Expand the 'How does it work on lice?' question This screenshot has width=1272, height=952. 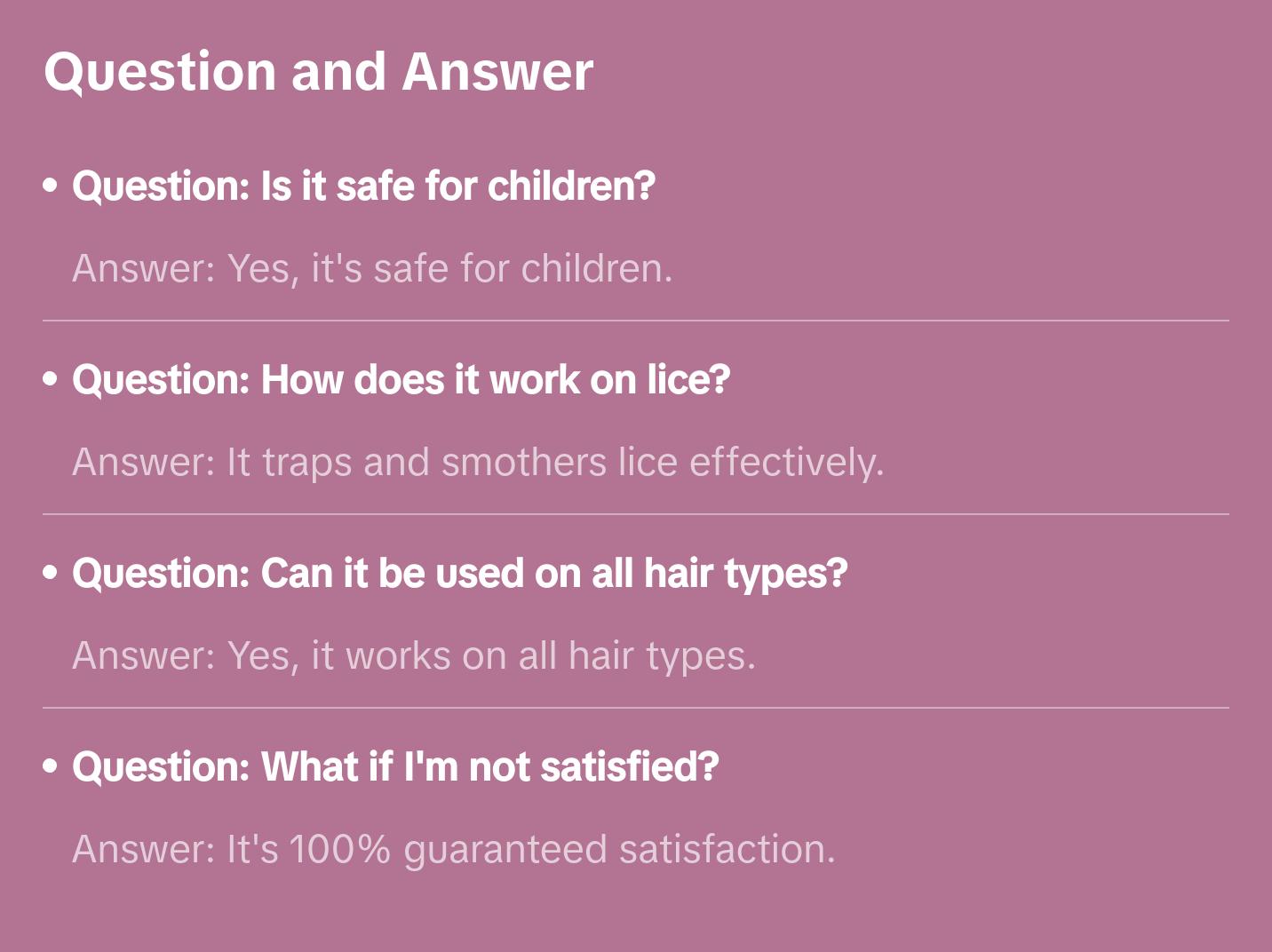[x=401, y=379]
